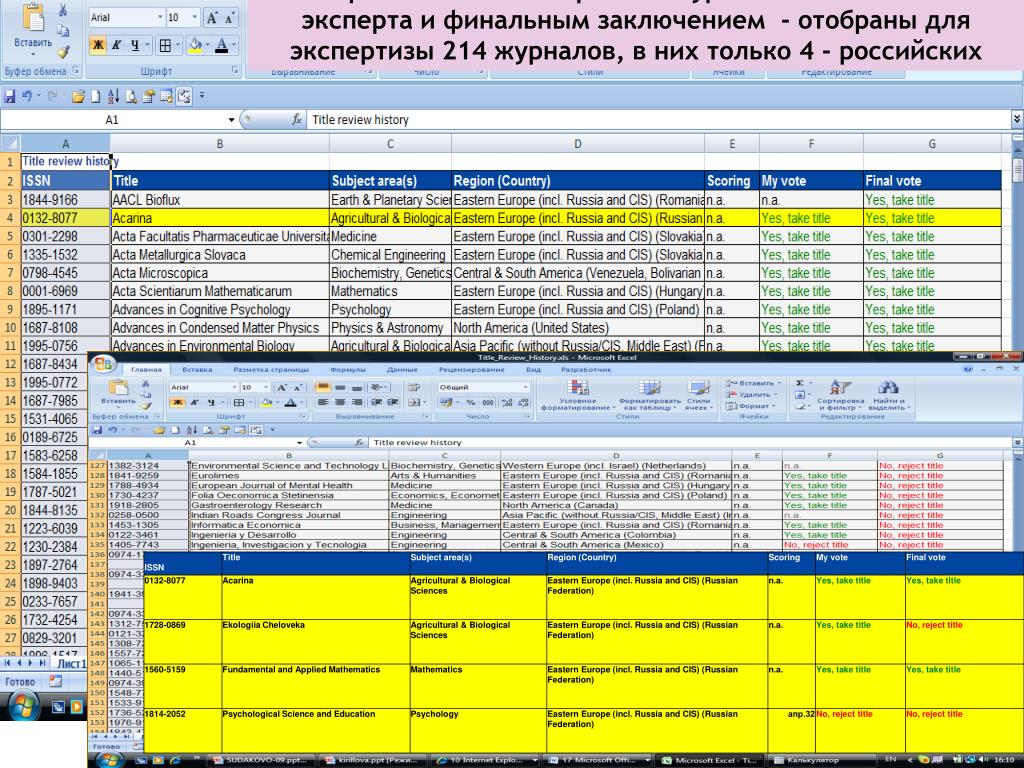Expand the Name Box dropdown arrow in background Excel

point(231,120)
